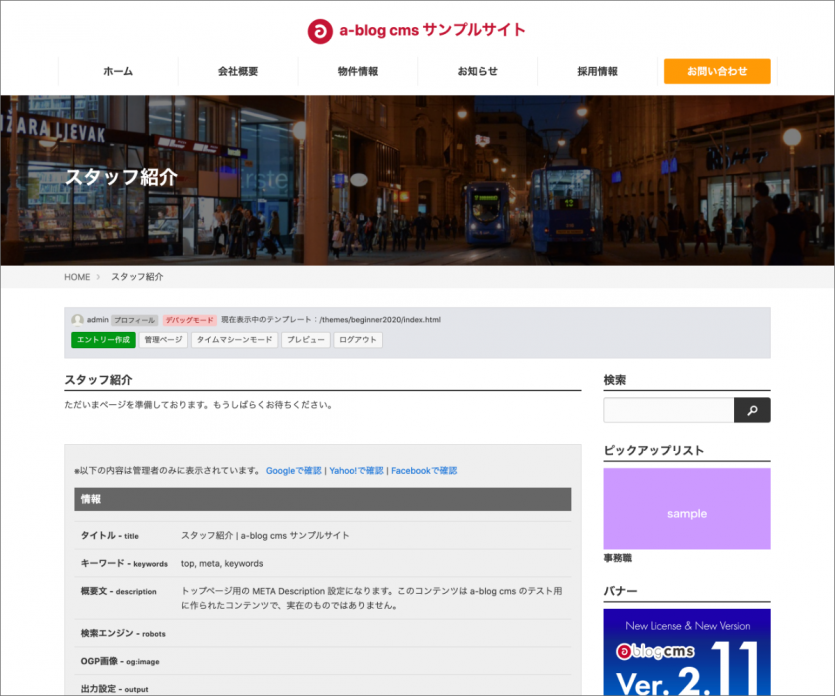Click the ログアウト button
This screenshot has width=835, height=696.
pos(358,340)
